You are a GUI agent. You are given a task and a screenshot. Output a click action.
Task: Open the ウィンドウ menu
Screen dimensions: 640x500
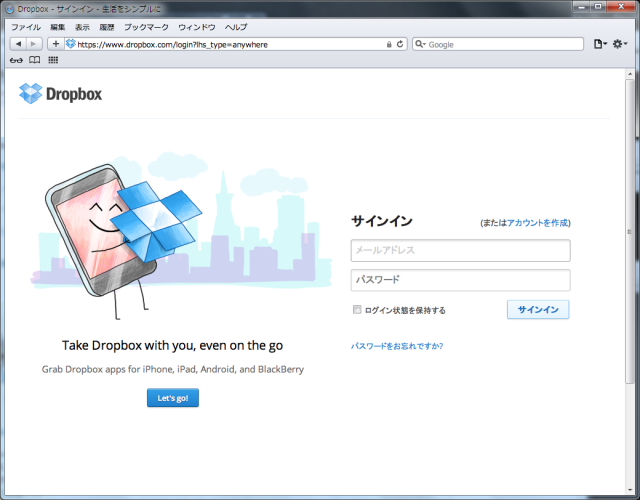(x=197, y=27)
